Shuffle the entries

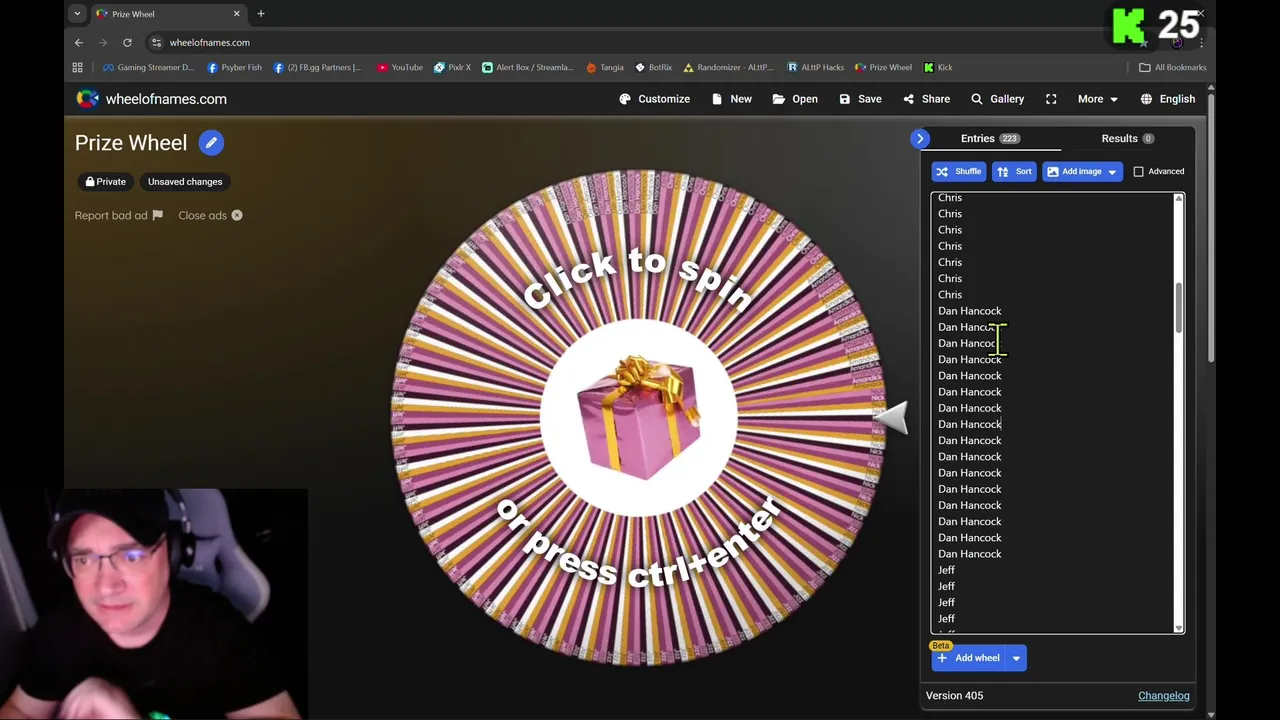click(x=958, y=172)
